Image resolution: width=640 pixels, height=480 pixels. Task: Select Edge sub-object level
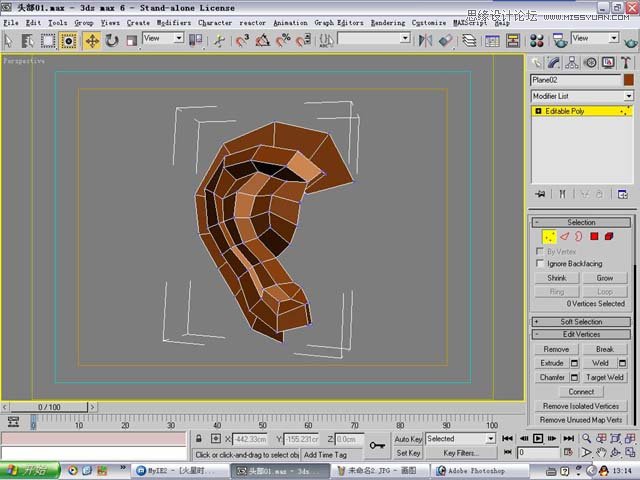564,236
